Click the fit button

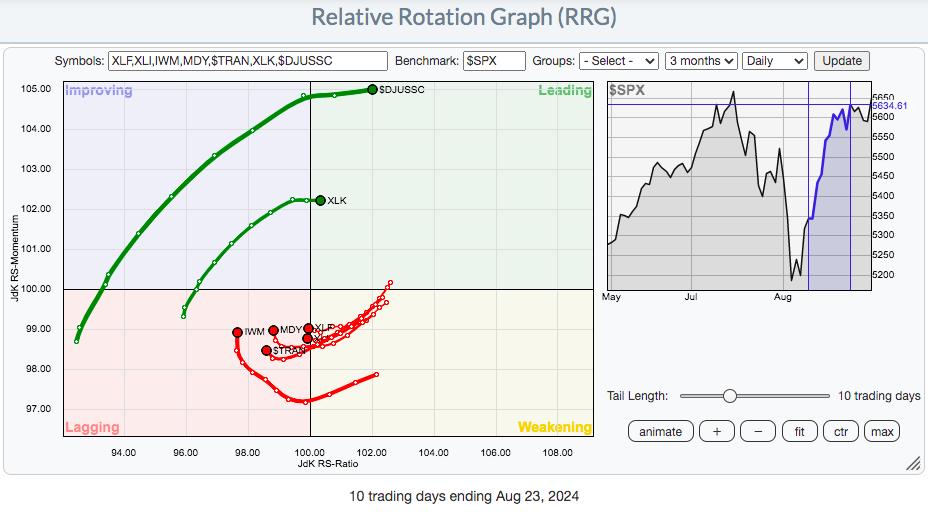[801, 431]
